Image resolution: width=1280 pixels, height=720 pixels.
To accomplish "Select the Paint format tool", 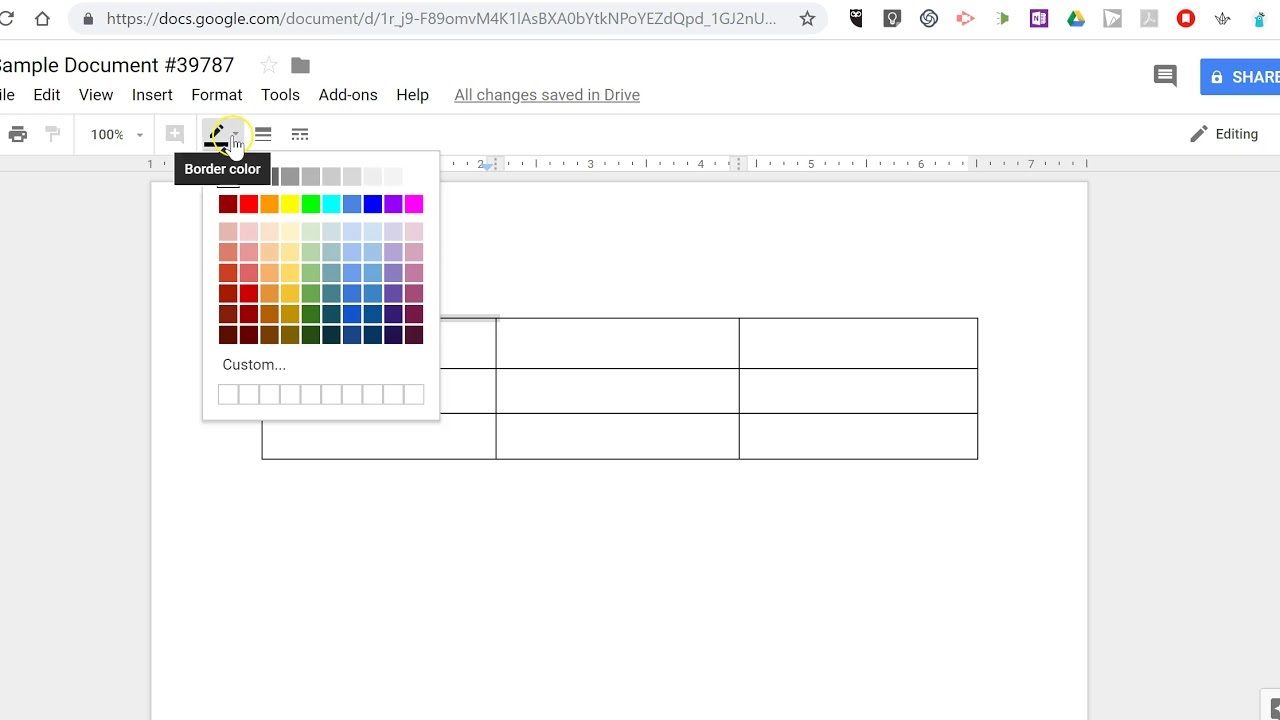I will pos(53,134).
